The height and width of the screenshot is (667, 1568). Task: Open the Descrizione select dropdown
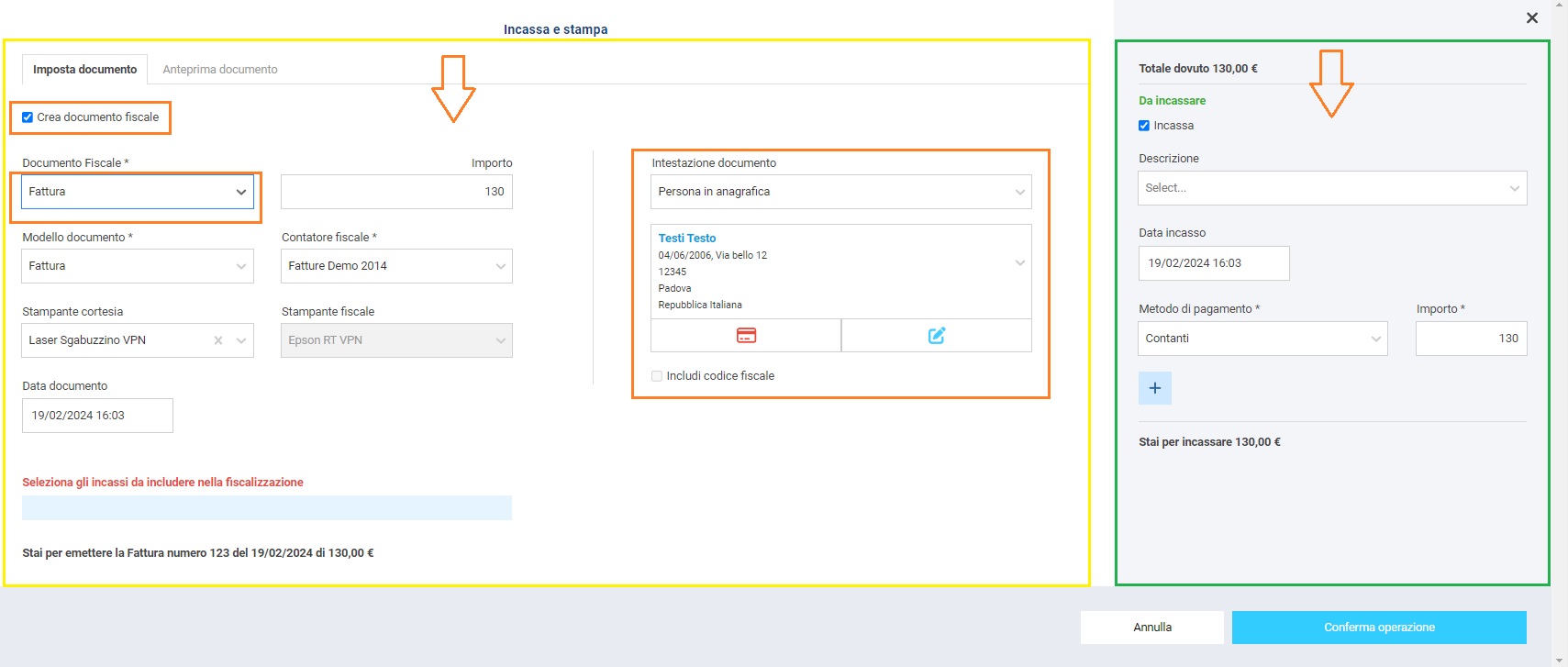click(1331, 188)
